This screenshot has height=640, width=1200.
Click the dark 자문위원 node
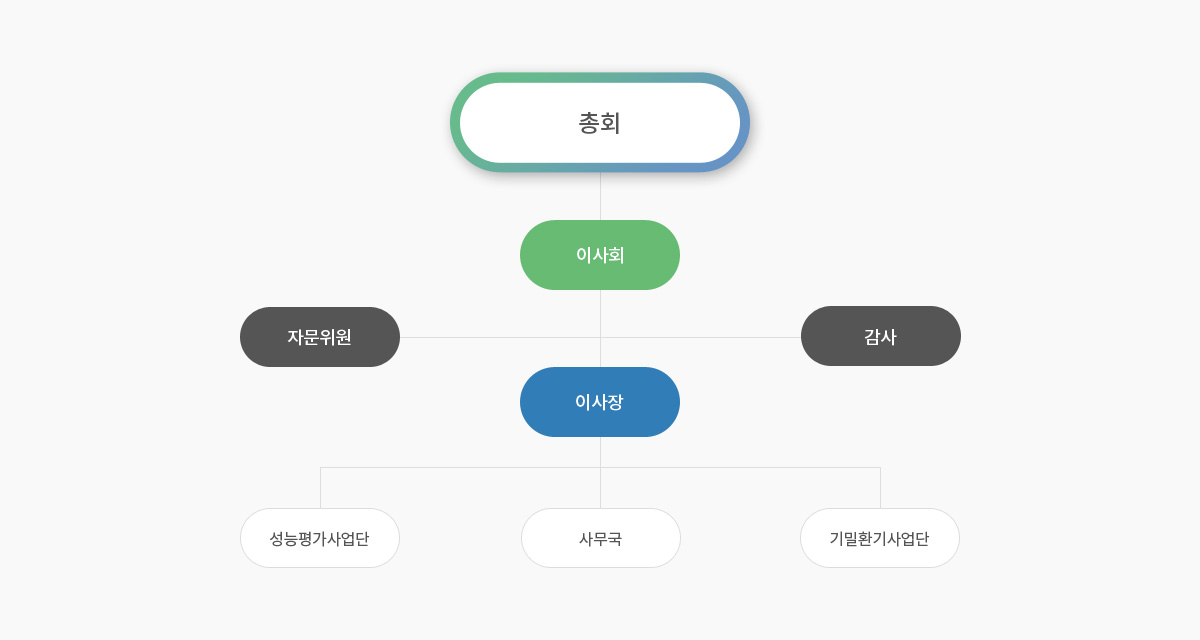(320, 337)
